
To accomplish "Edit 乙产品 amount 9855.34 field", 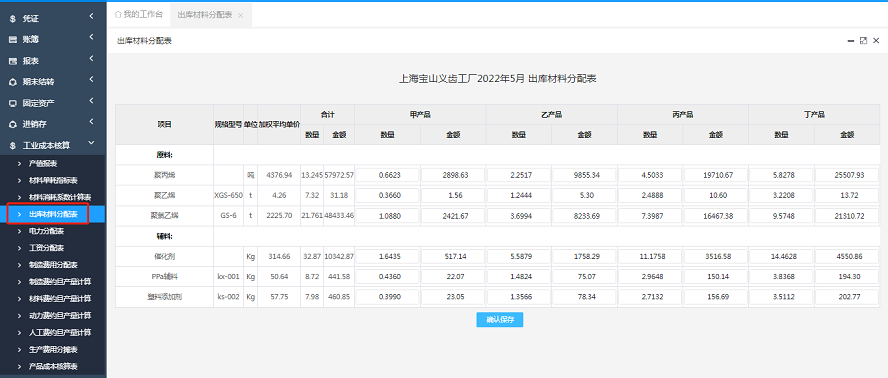I will (584, 175).
